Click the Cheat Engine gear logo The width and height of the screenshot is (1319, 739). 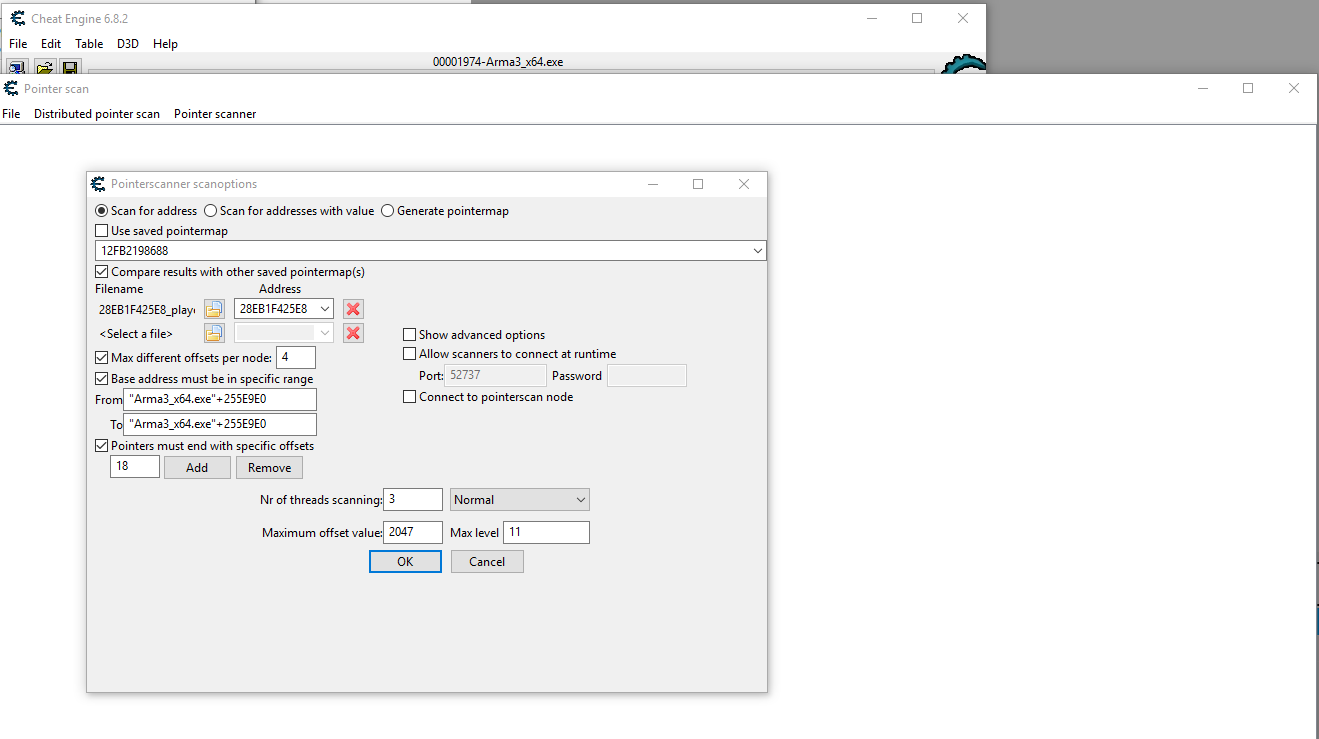click(962, 66)
